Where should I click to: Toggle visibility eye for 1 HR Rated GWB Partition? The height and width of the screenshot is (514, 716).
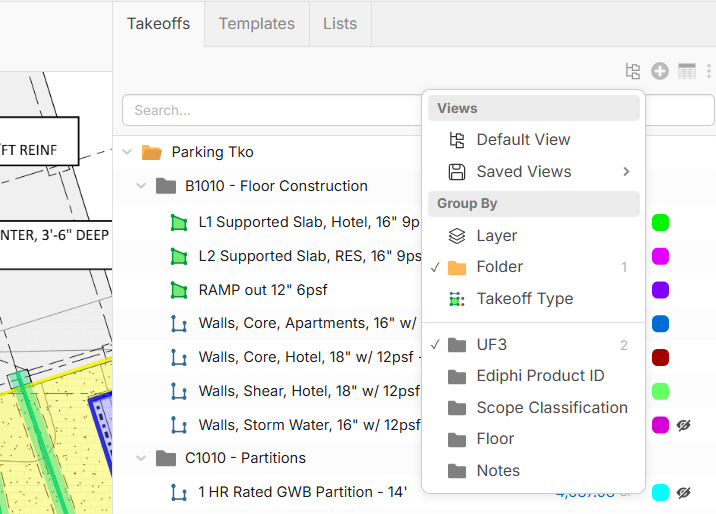tap(685, 492)
